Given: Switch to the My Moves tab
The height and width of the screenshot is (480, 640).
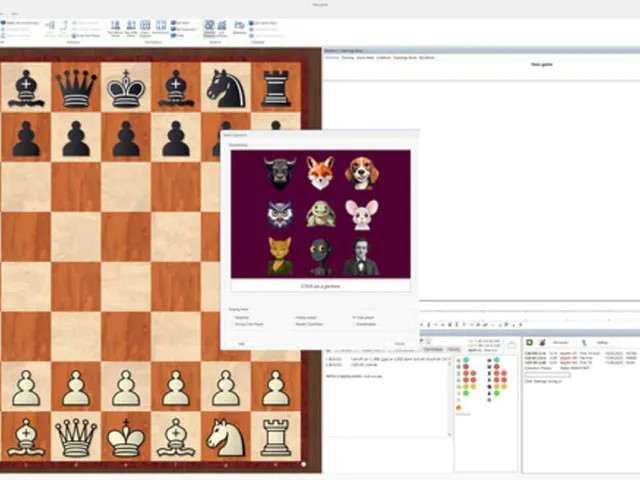Looking at the screenshot, I should pos(427,58).
